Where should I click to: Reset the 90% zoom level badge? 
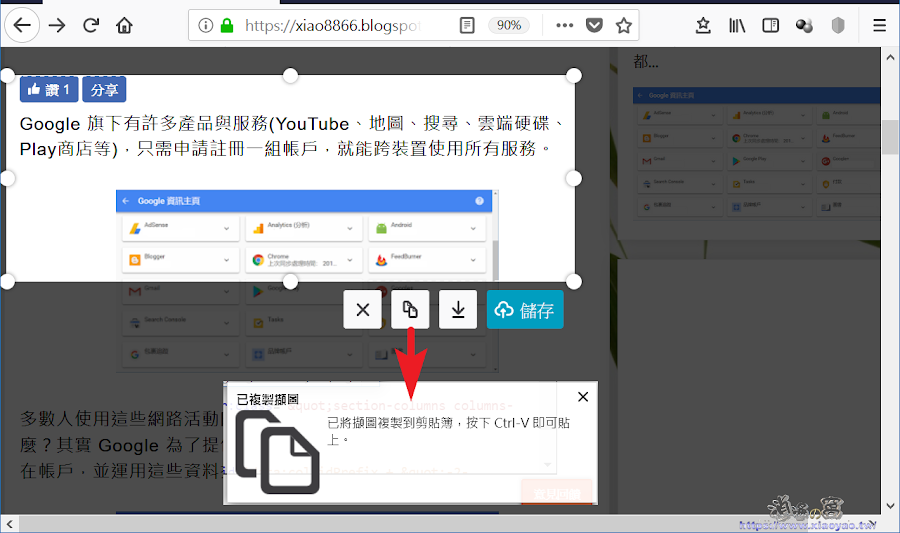pos(509,25)
